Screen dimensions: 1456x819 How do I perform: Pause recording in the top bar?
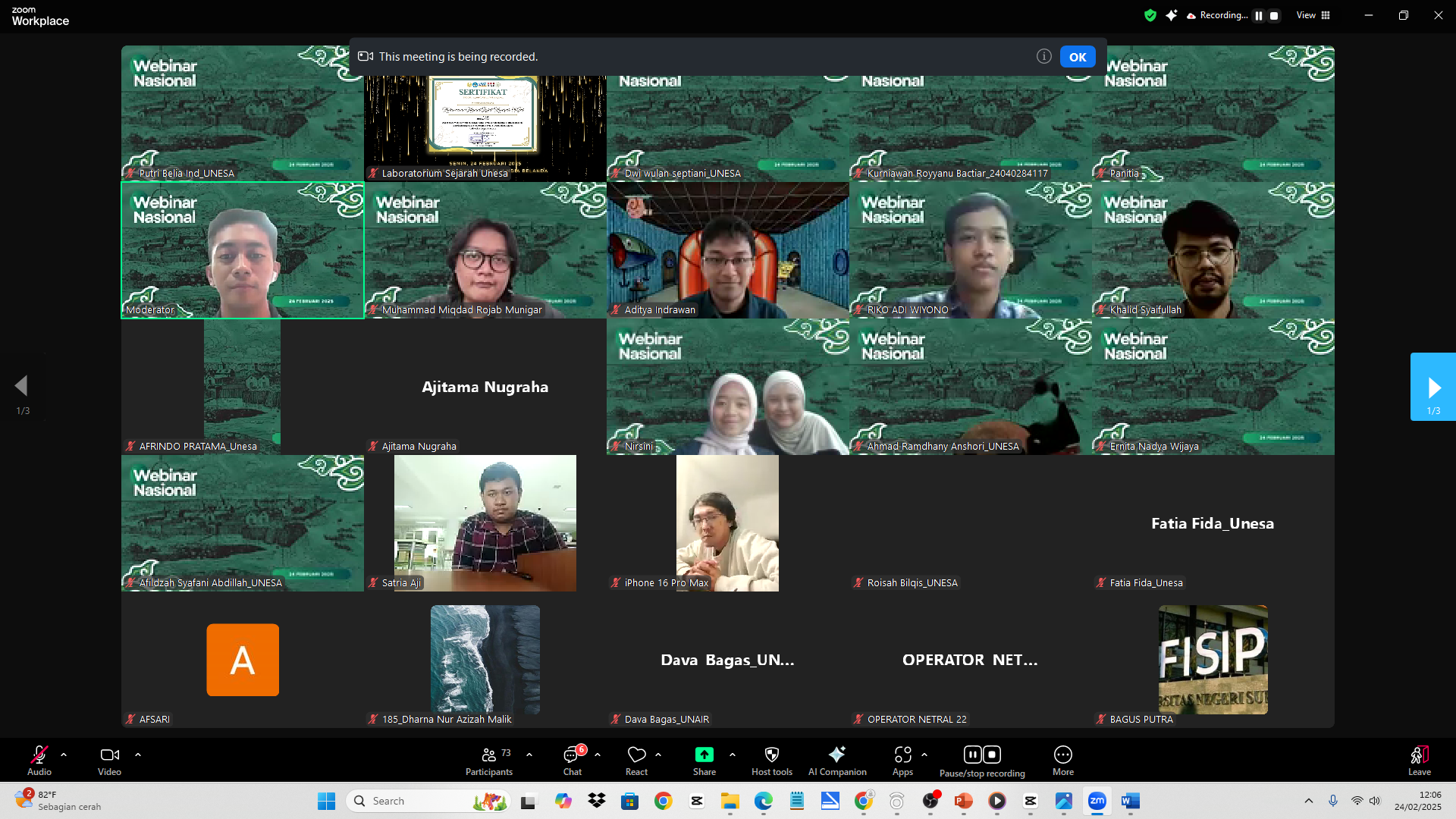[1259, 16]
